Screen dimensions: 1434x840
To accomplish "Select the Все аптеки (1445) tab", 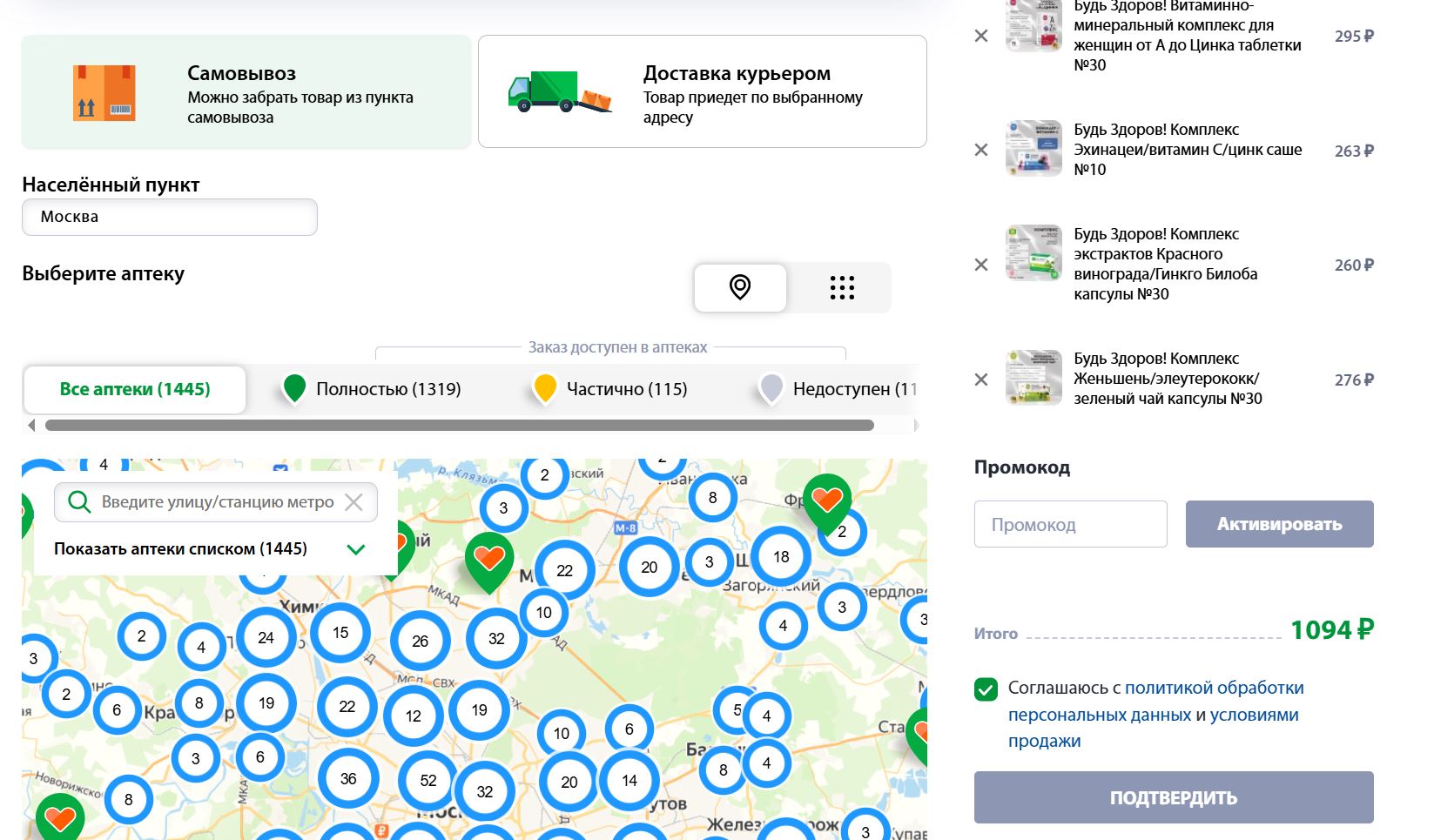I will 135,389.
